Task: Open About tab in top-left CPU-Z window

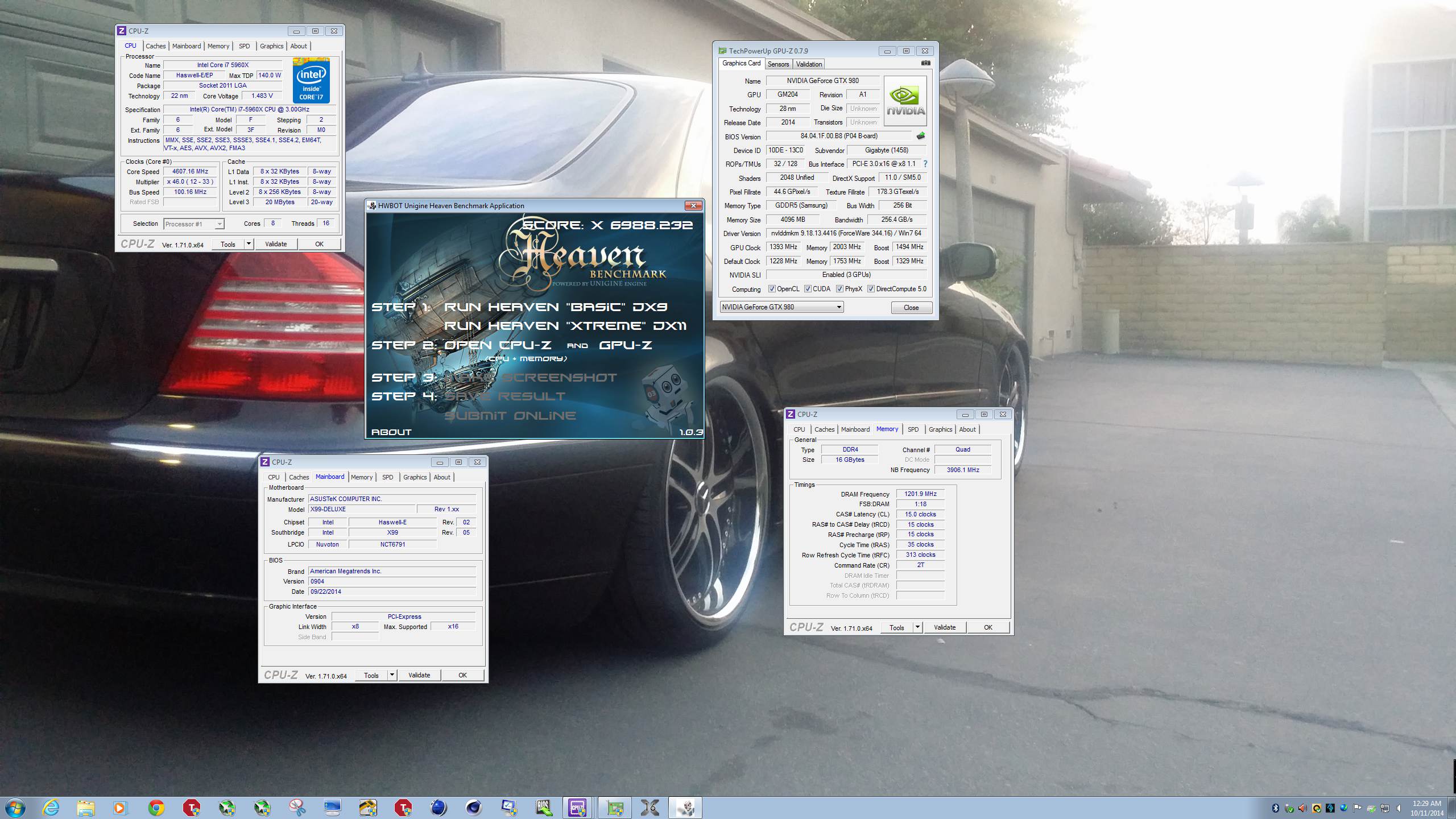Action: (x=299, y=46)
